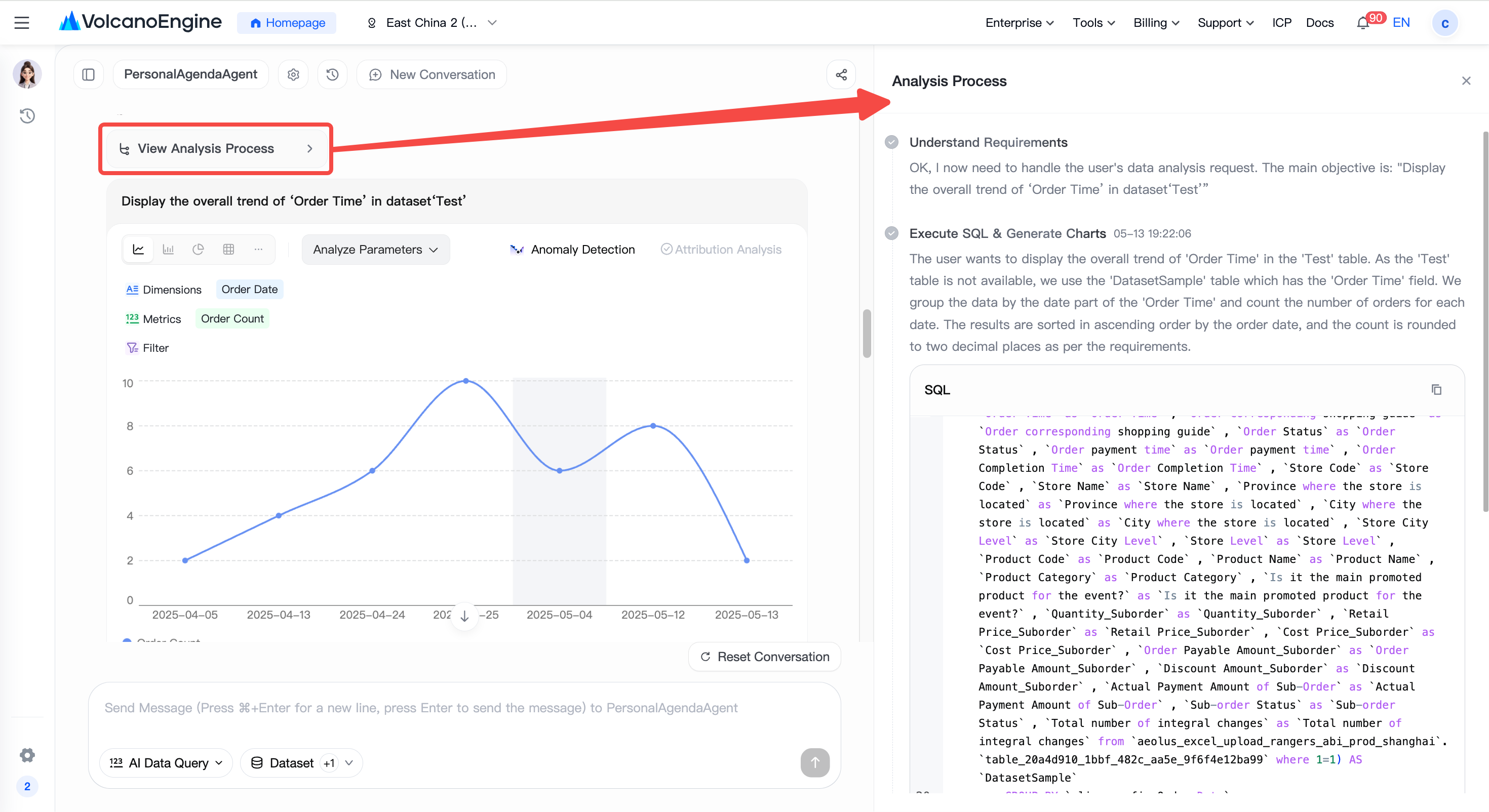The width and height of the screenshot is (1489, 812).
Task: Select line chart view
Action: [138, 250]
